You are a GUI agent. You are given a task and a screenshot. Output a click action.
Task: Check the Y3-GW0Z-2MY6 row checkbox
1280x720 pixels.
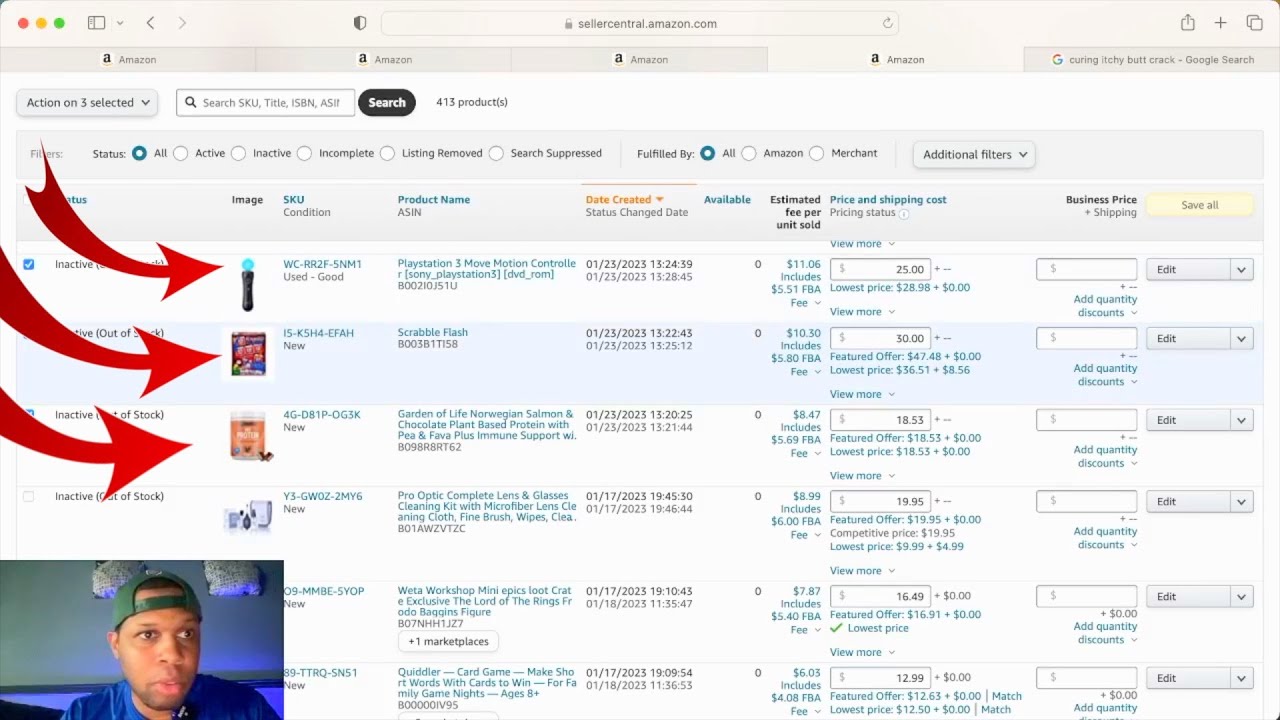pyautogui.click(x=28, y=496)
